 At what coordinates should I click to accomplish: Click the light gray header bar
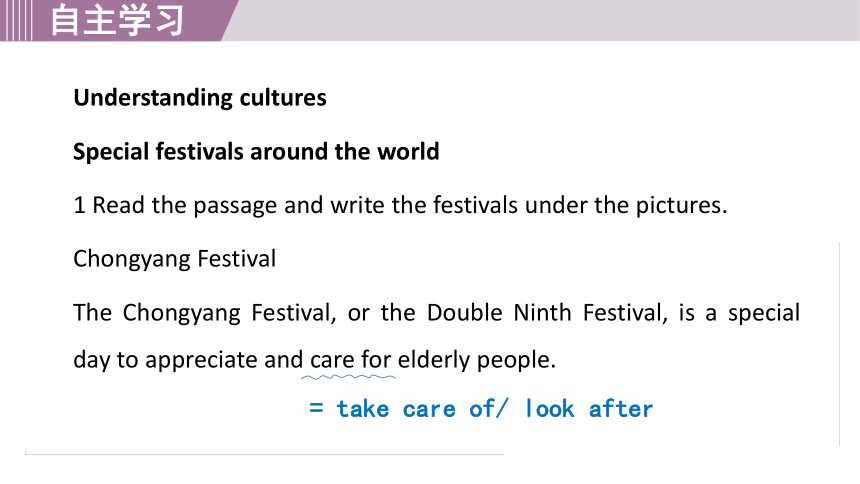point(546,20)
